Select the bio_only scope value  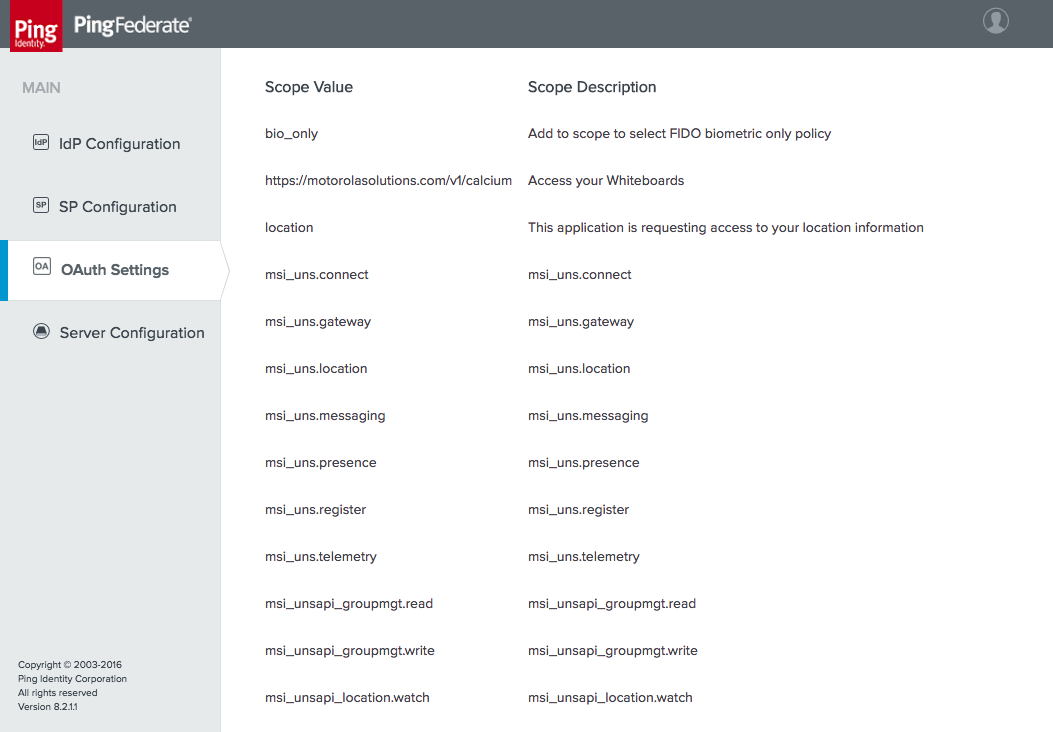[x=291, y=134]
